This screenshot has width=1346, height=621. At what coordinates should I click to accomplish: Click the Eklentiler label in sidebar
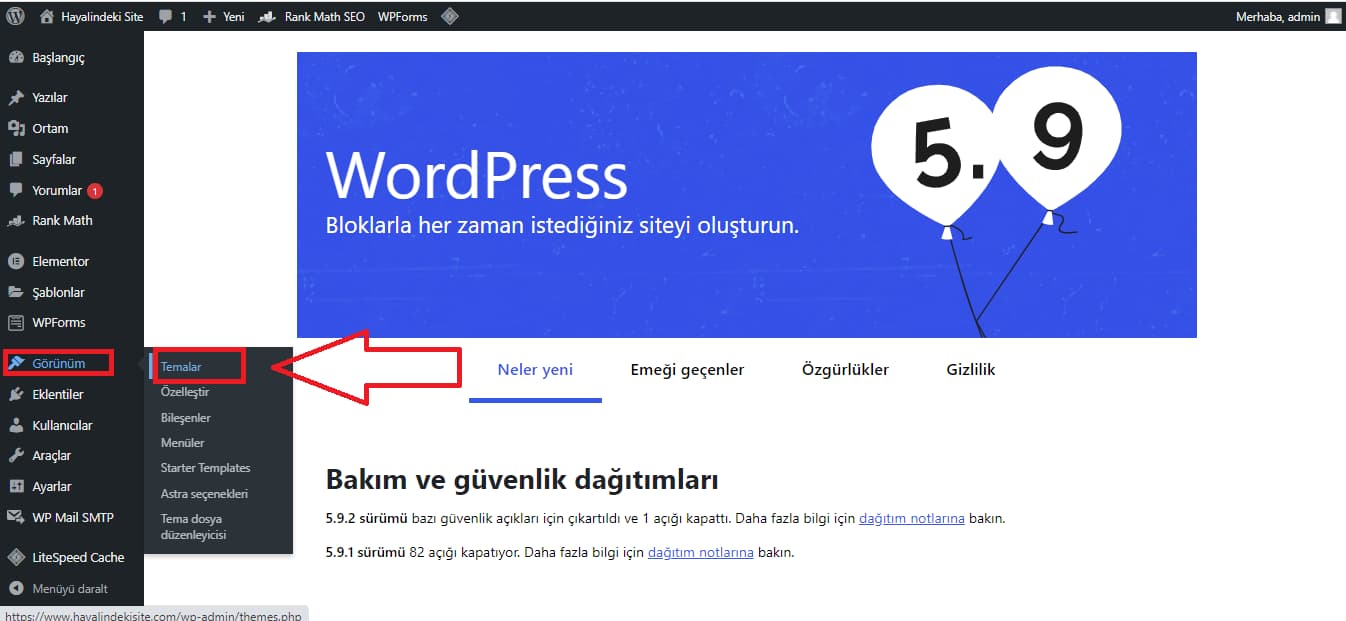tap(58, 394)
